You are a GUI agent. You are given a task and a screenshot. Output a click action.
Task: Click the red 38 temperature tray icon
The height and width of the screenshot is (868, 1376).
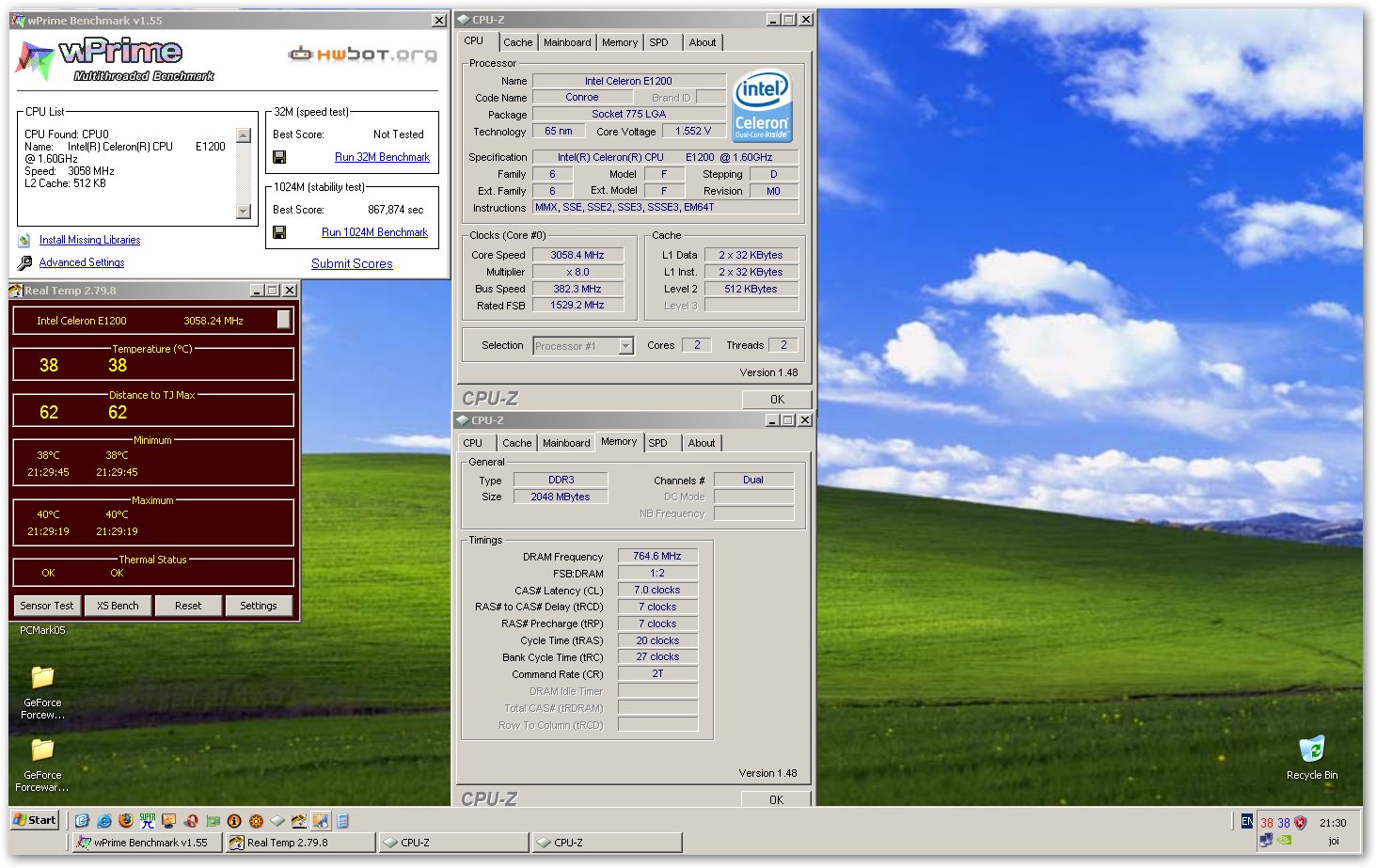coord(1267,823)
